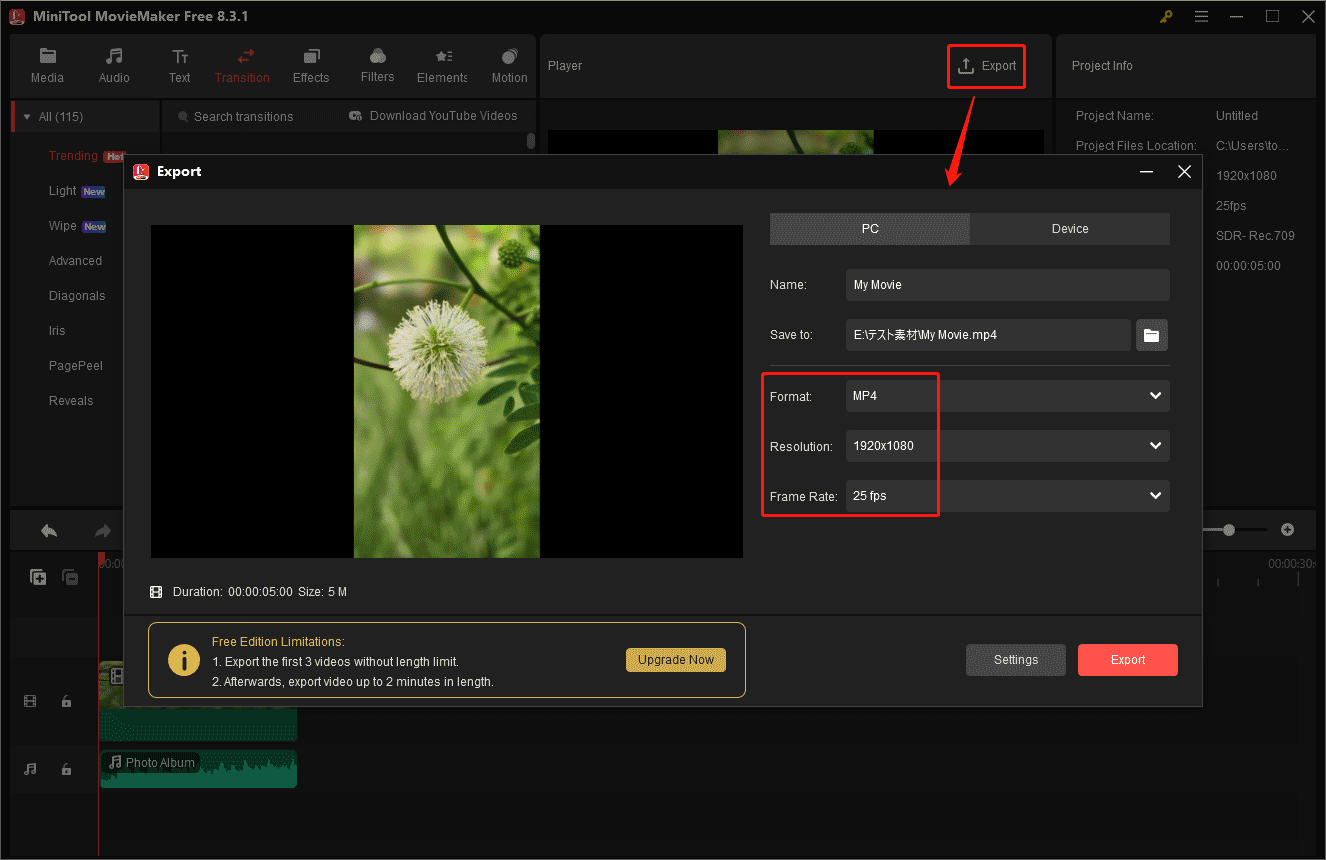Click the red Export button in dialog
The image size is (1326, 860).
[1127, 660]
